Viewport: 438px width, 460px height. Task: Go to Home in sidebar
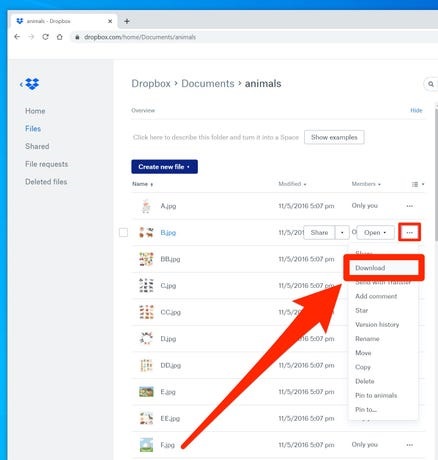(x=35, y=111)
